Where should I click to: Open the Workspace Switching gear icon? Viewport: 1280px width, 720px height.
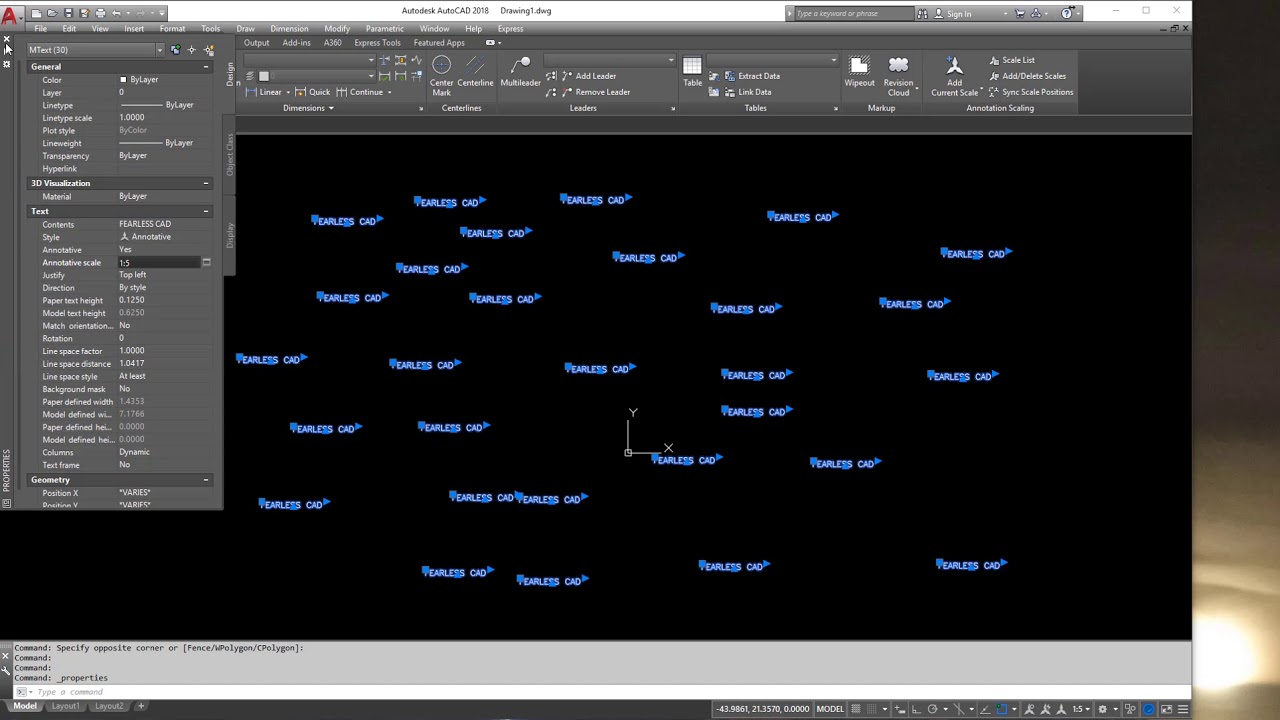tap(1102, 709)
